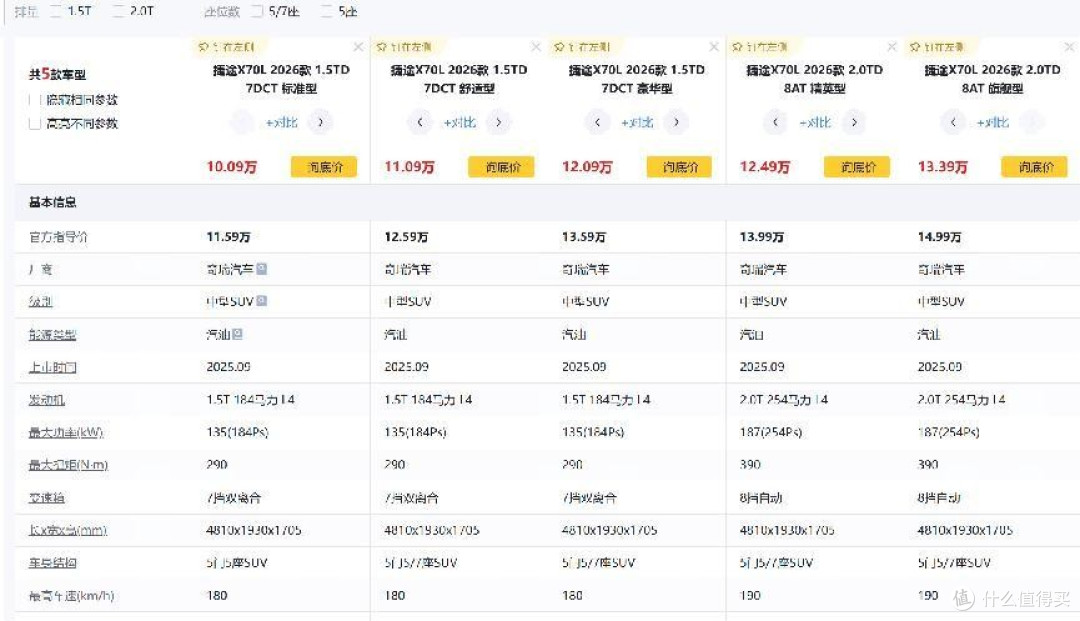The width and height of the screenshot is (1080, 621).
Task: Remove the 1.5TD 7DCT 标准型 column
Action: pos(358,47)
